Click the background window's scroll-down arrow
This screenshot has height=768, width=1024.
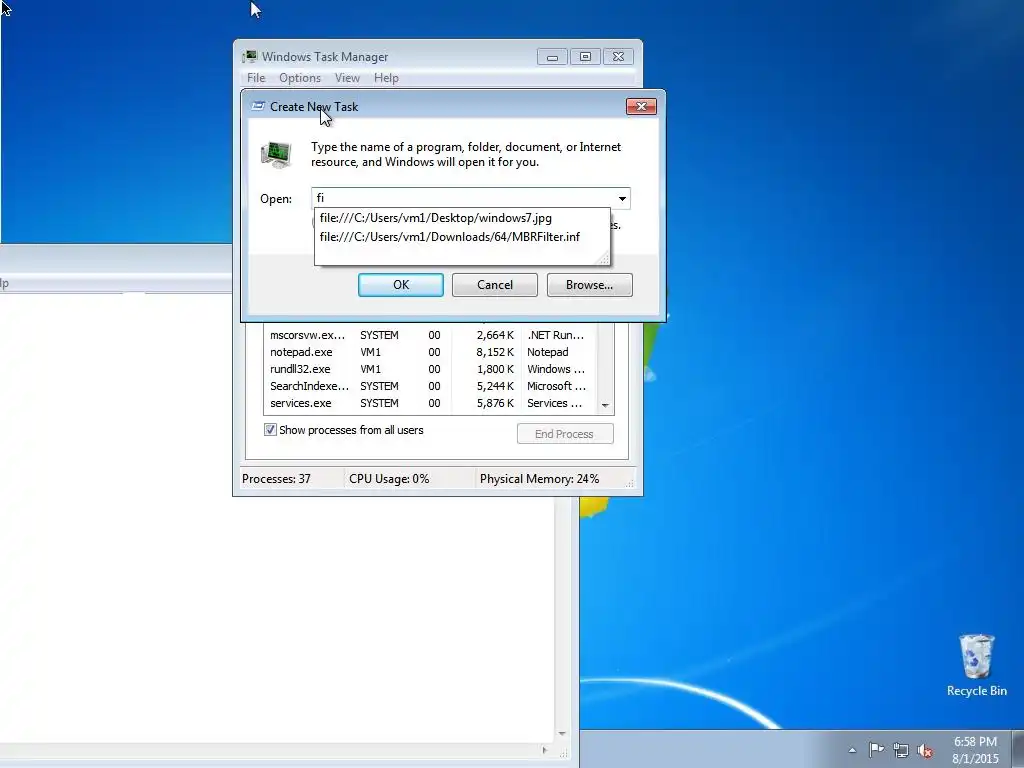click(x=562, y=734)
